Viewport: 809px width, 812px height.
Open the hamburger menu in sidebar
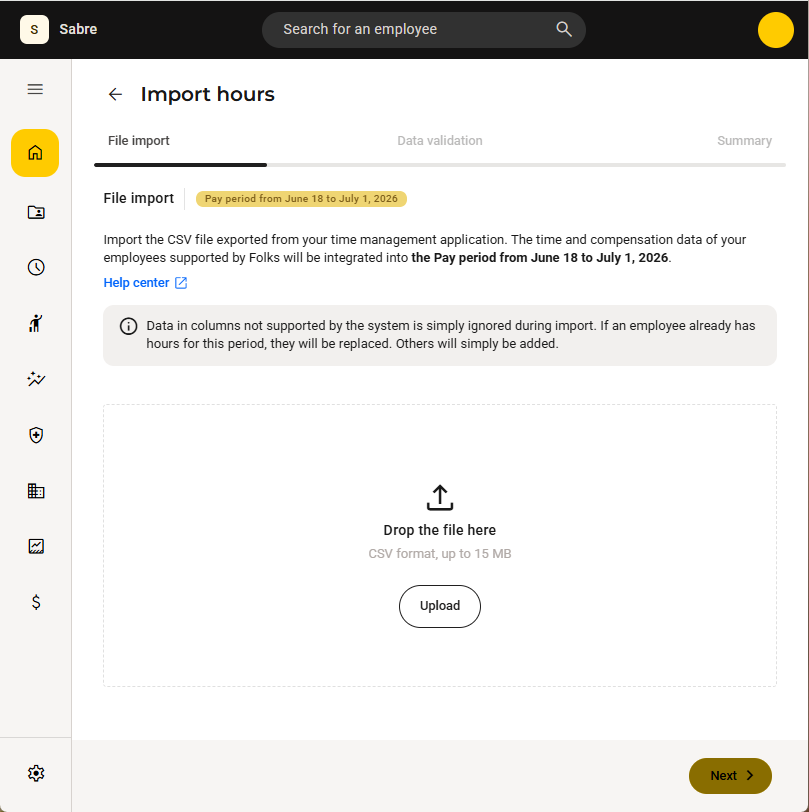pos(35,89)
